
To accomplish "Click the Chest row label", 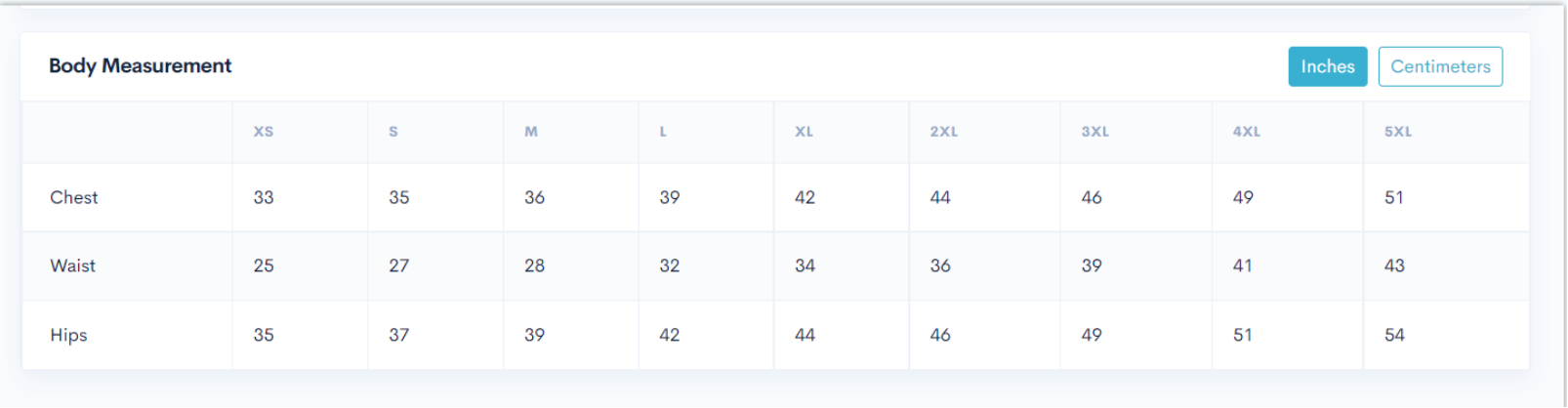I will (74, 197).
